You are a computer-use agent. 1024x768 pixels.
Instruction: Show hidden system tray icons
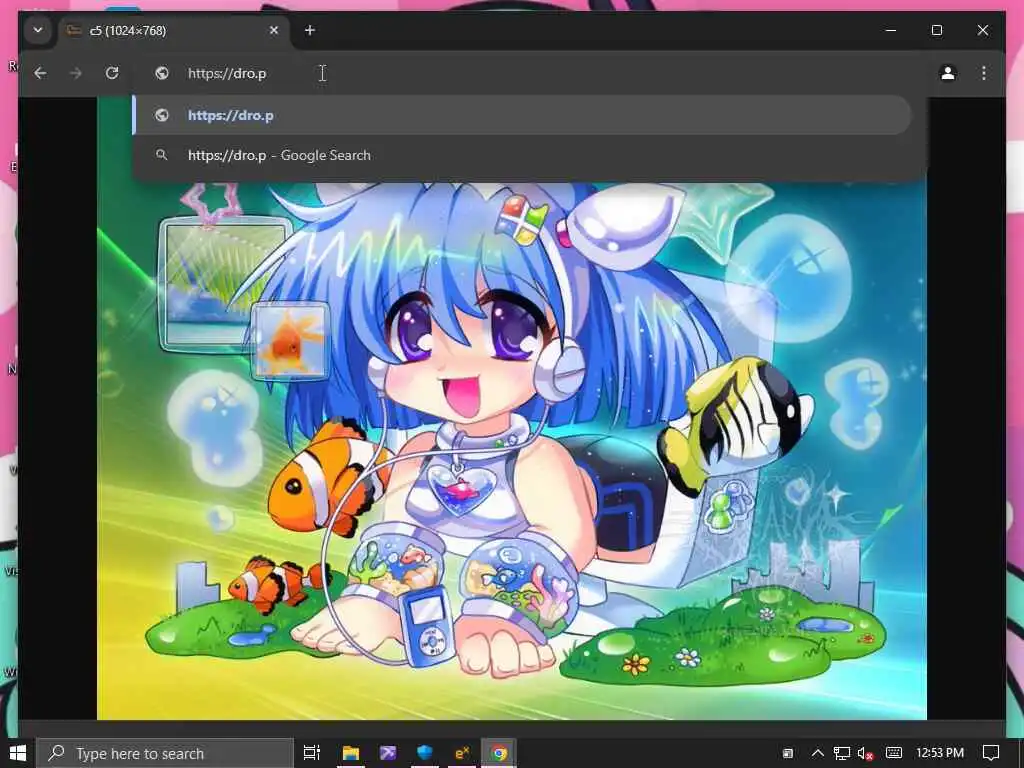tap(817, 754)
